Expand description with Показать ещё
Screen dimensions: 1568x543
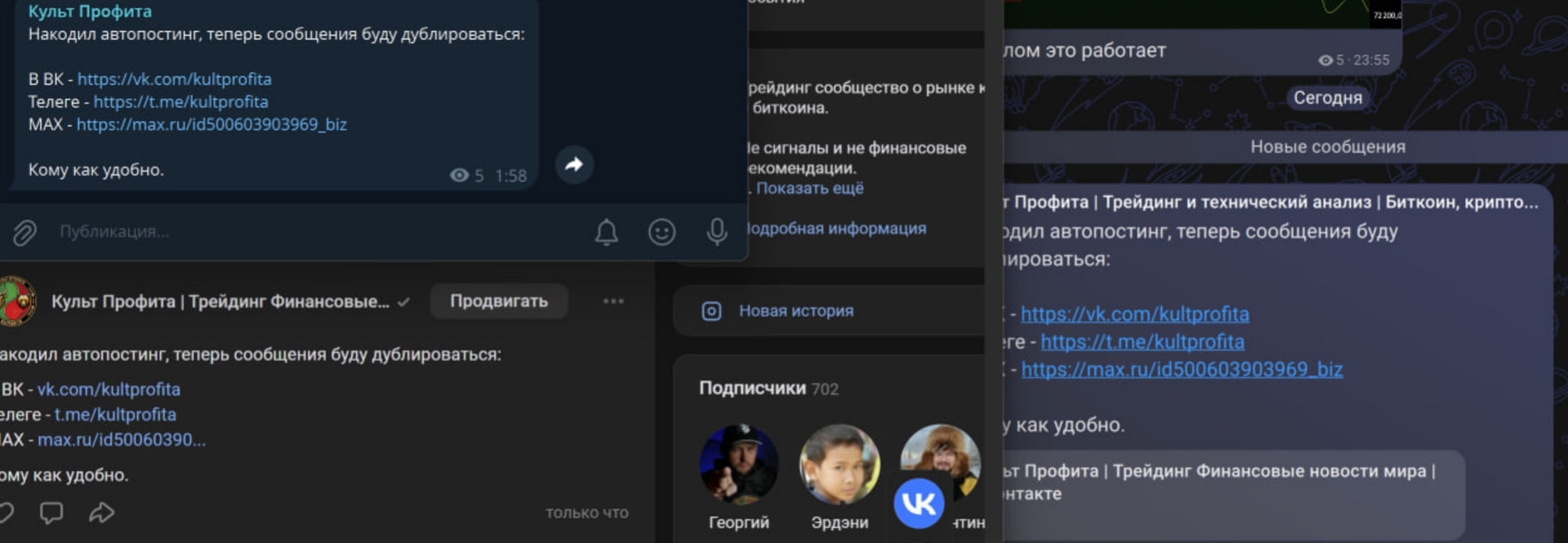pos(809,189)
